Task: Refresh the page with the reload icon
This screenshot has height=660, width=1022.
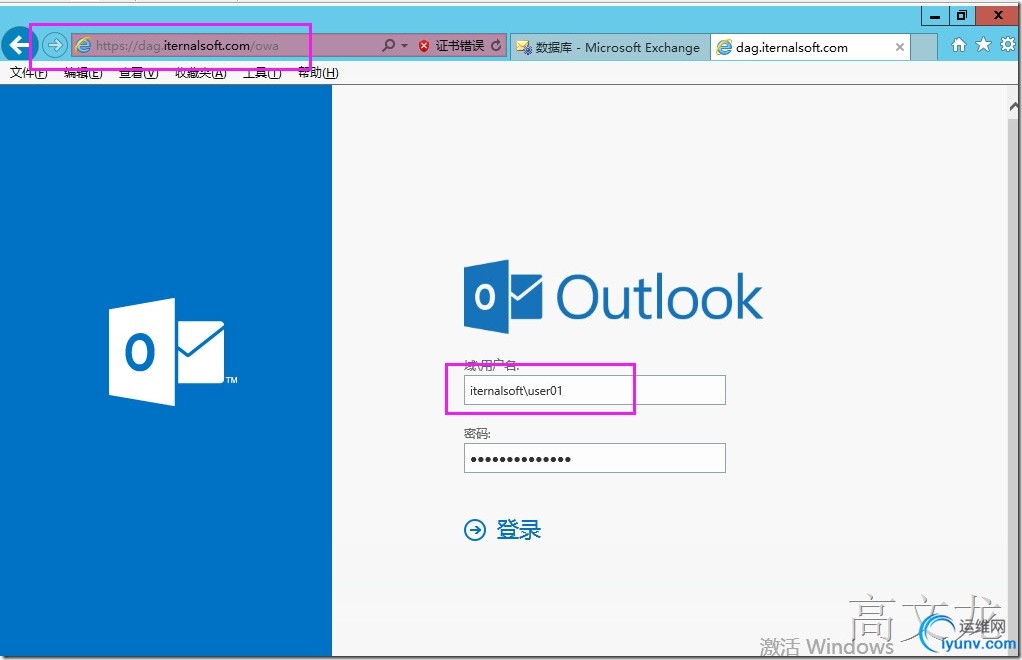Action: [497, 45]
